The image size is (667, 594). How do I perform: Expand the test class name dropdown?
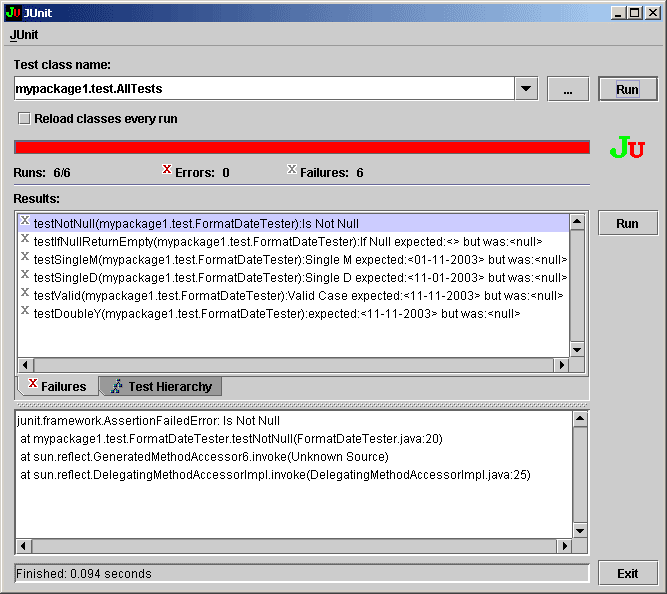pos(527,89)
